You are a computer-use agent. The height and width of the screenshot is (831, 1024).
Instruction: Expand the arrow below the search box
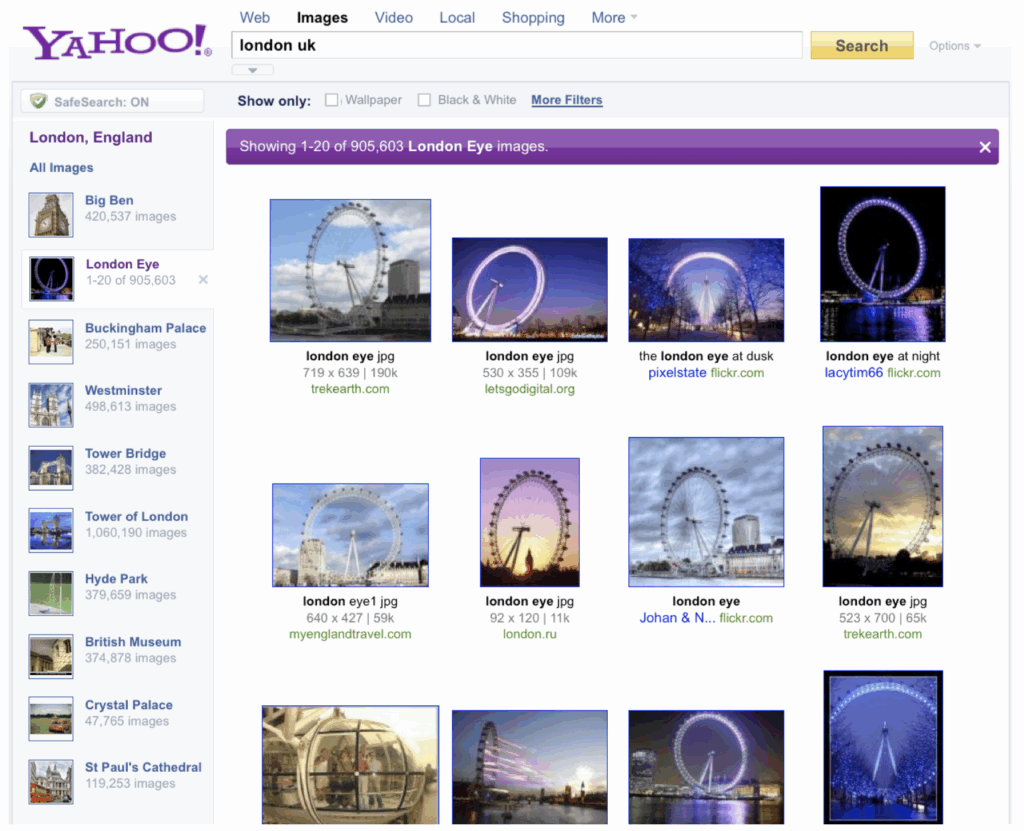pyautogui.click(x=252, y=70)
